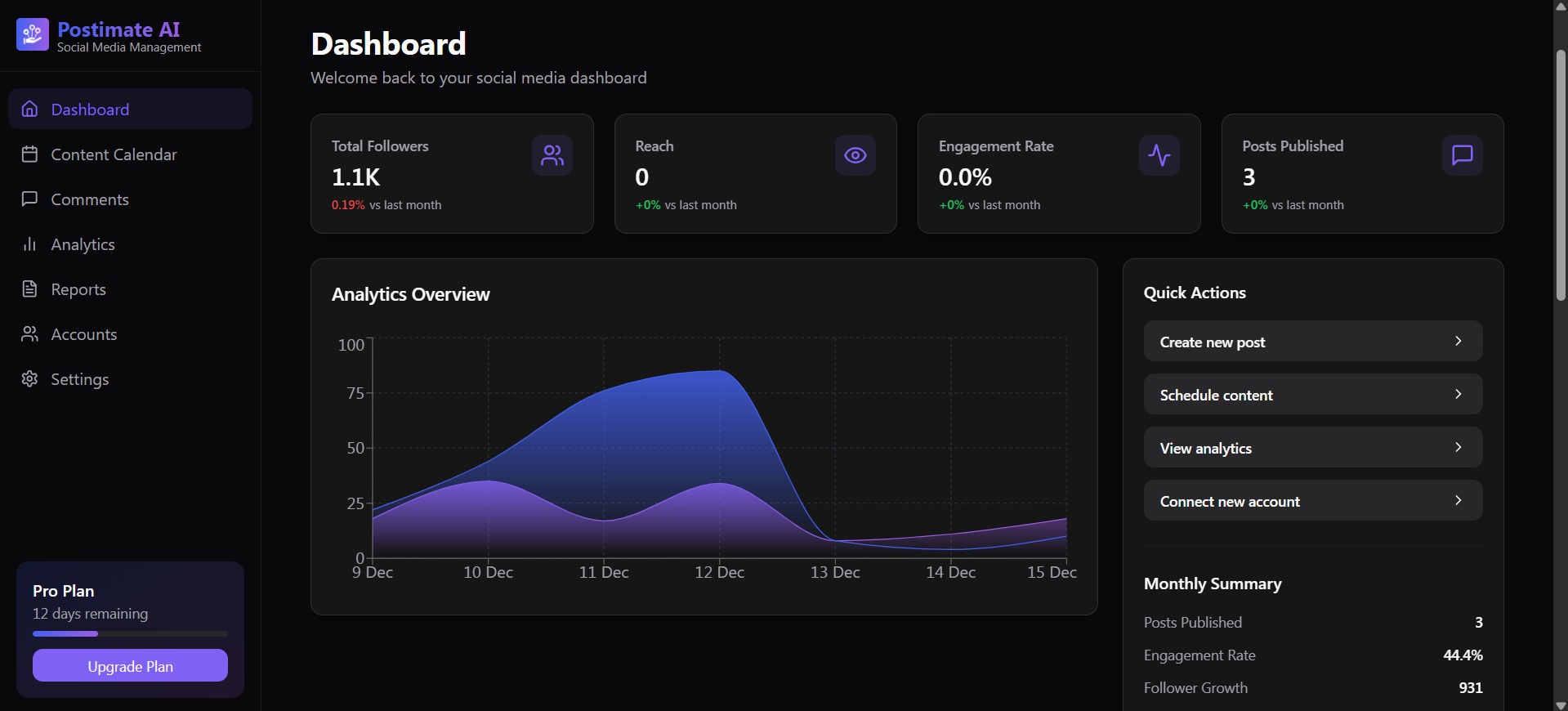This screenshot has height=711, width=1568.
Task: Click the Engagement Rate pulse icon
Action: pyautogui.click(x=1159, y=155)
